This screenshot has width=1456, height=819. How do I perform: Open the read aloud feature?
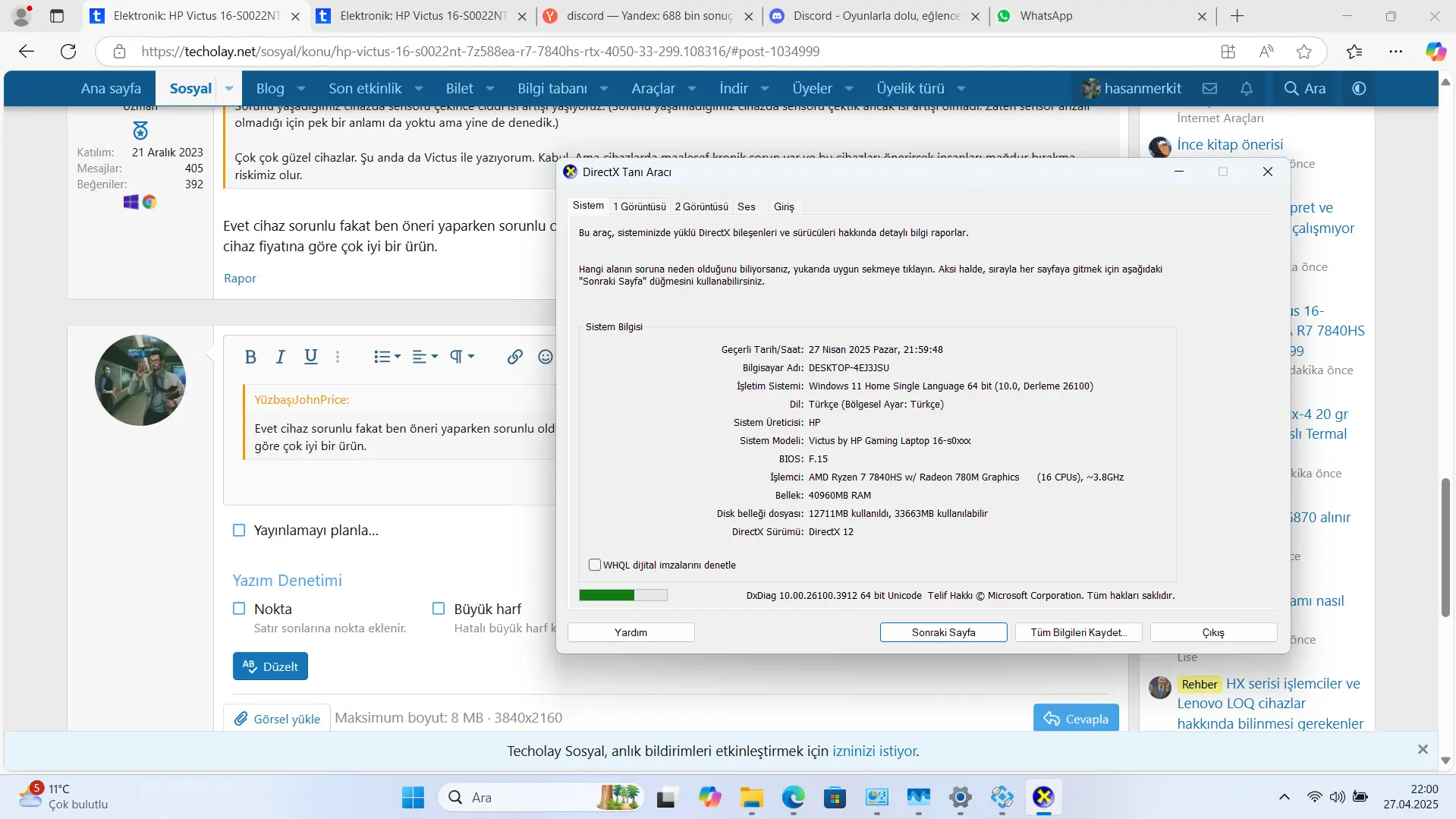pos(1266,52)
